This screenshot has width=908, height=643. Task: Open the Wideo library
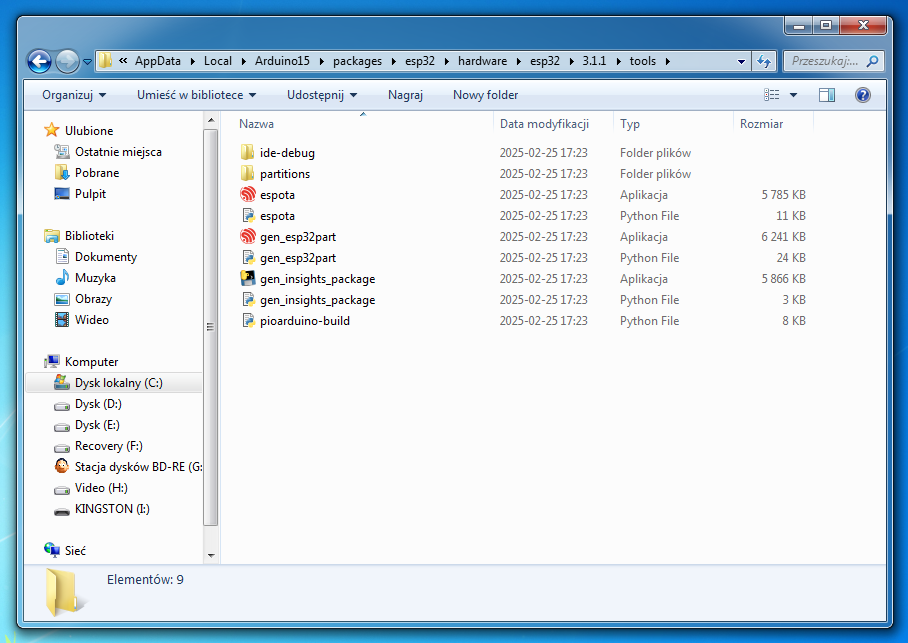click(91, 320)
